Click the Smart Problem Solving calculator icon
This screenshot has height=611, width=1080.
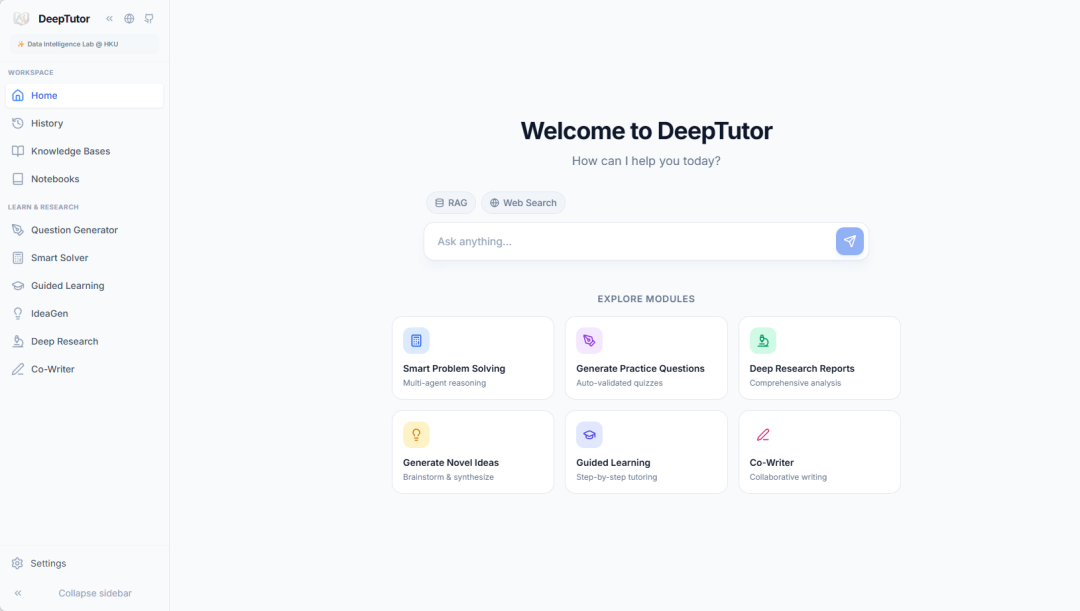click(x=416, y=340)
